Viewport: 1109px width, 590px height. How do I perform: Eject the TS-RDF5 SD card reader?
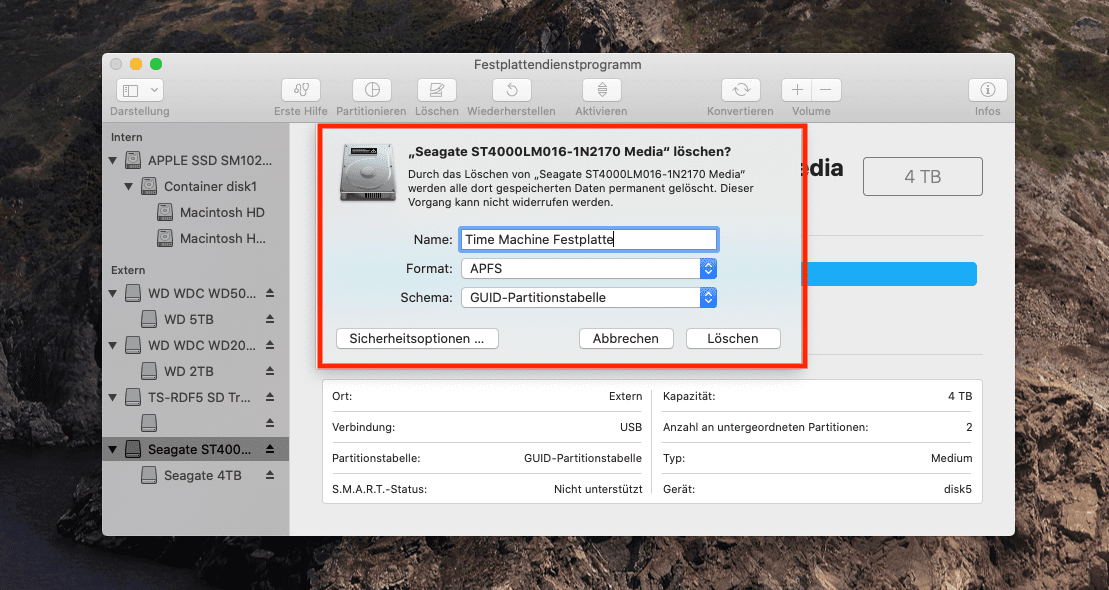(x=269, y=397)
